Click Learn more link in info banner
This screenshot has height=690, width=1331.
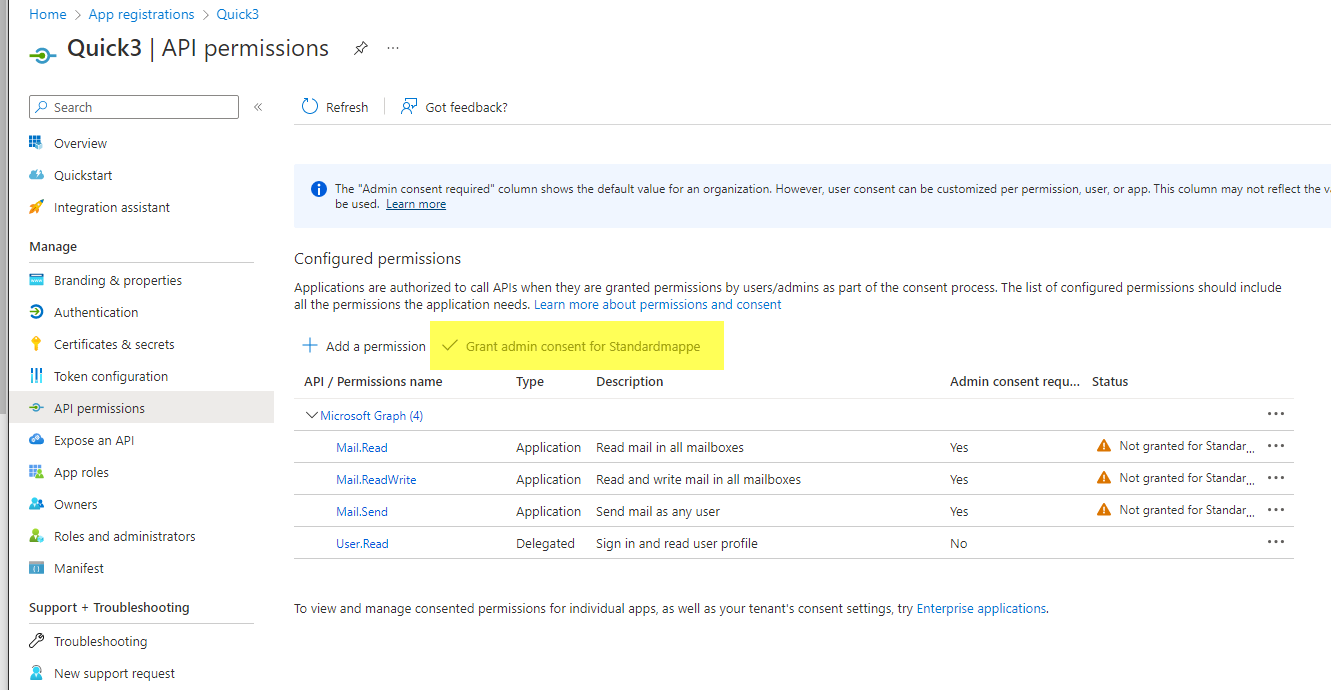pyautogui.click(x=416, y=204)
